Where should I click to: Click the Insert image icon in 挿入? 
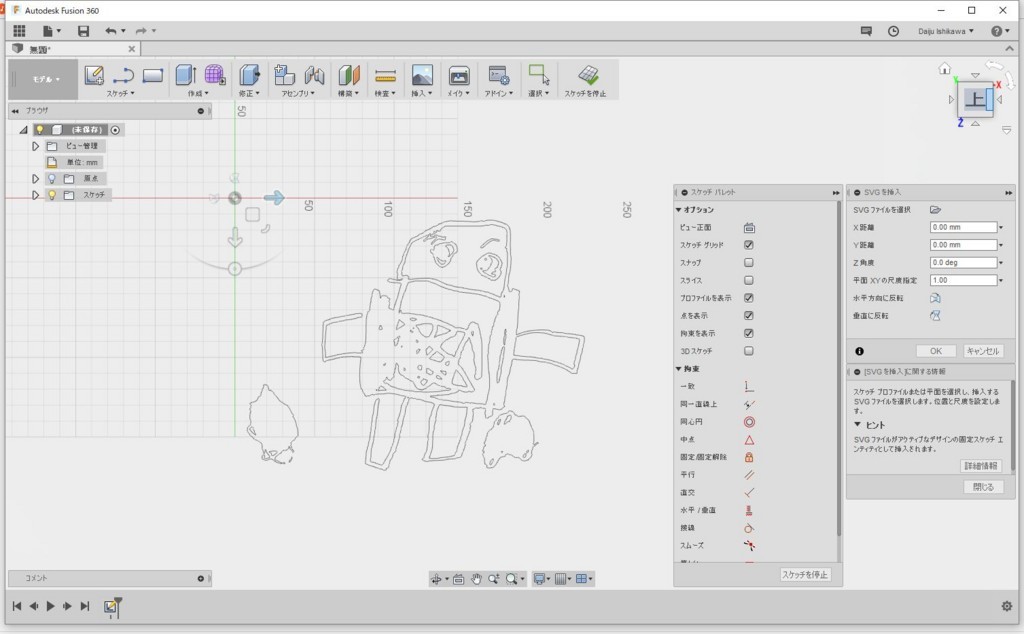coord(422,75)
